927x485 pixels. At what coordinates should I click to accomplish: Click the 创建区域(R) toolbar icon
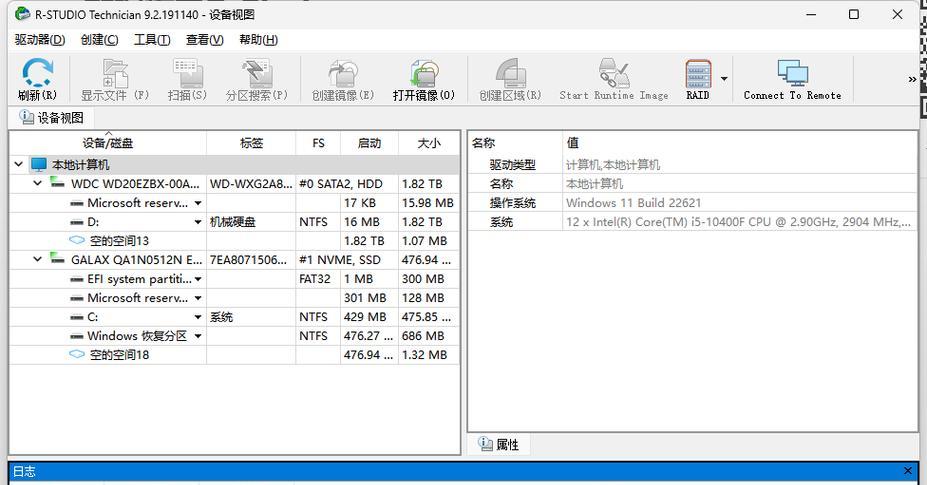(x=510, y=73)
